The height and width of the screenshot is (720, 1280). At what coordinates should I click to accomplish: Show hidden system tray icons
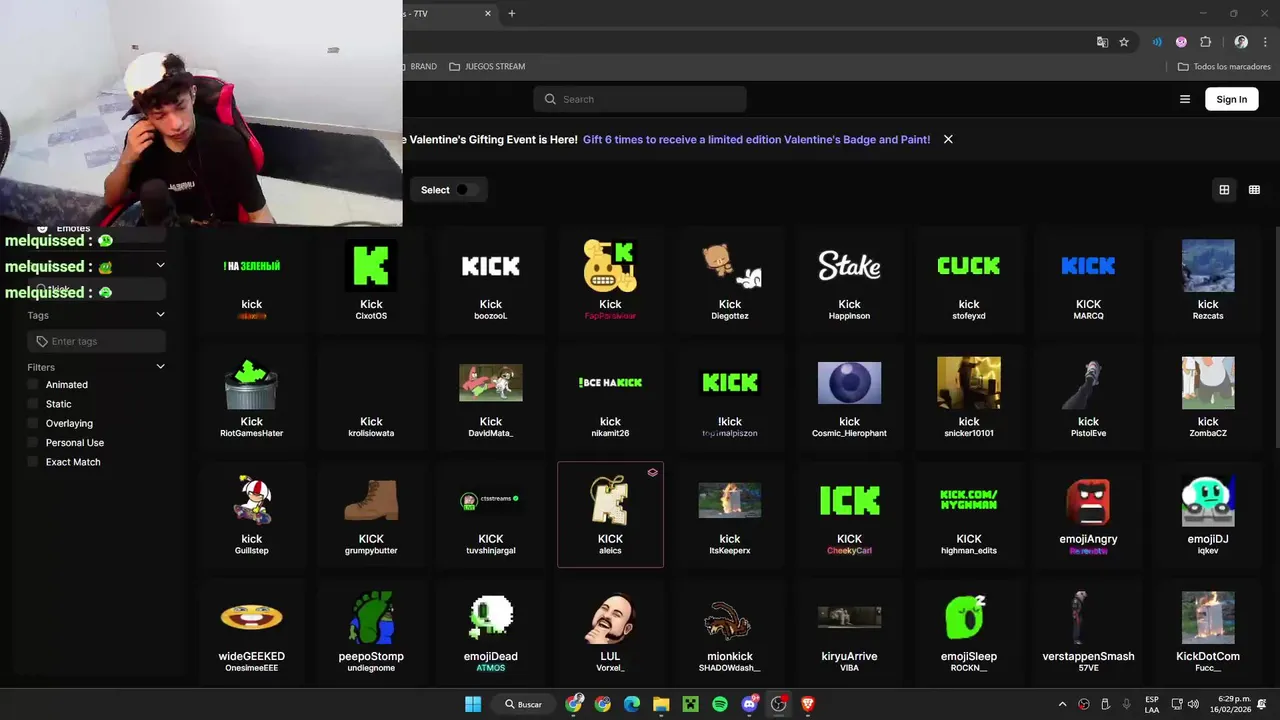pyautogui.click(x=1062, y=704)
